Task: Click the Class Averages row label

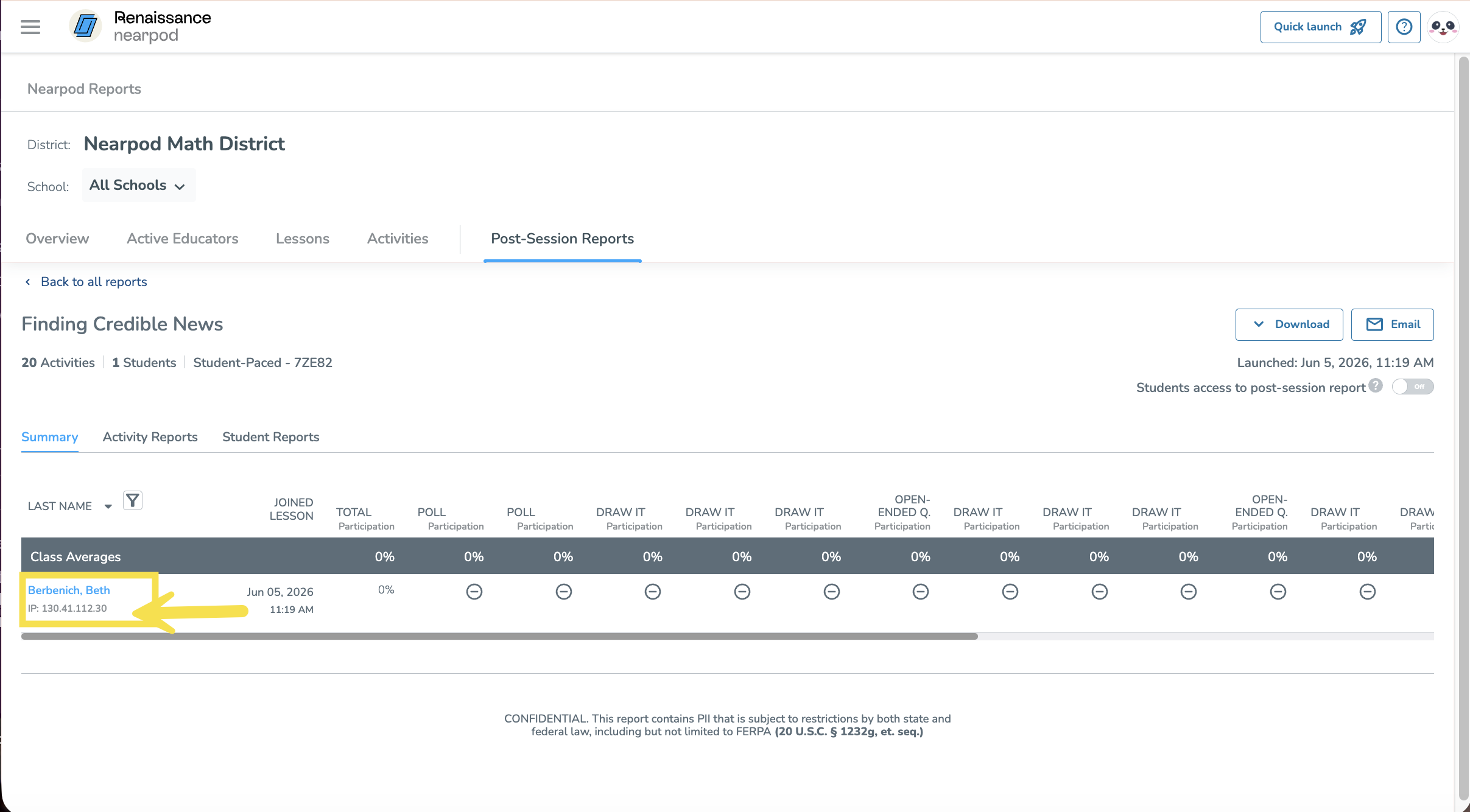Action: coord(76,556)
